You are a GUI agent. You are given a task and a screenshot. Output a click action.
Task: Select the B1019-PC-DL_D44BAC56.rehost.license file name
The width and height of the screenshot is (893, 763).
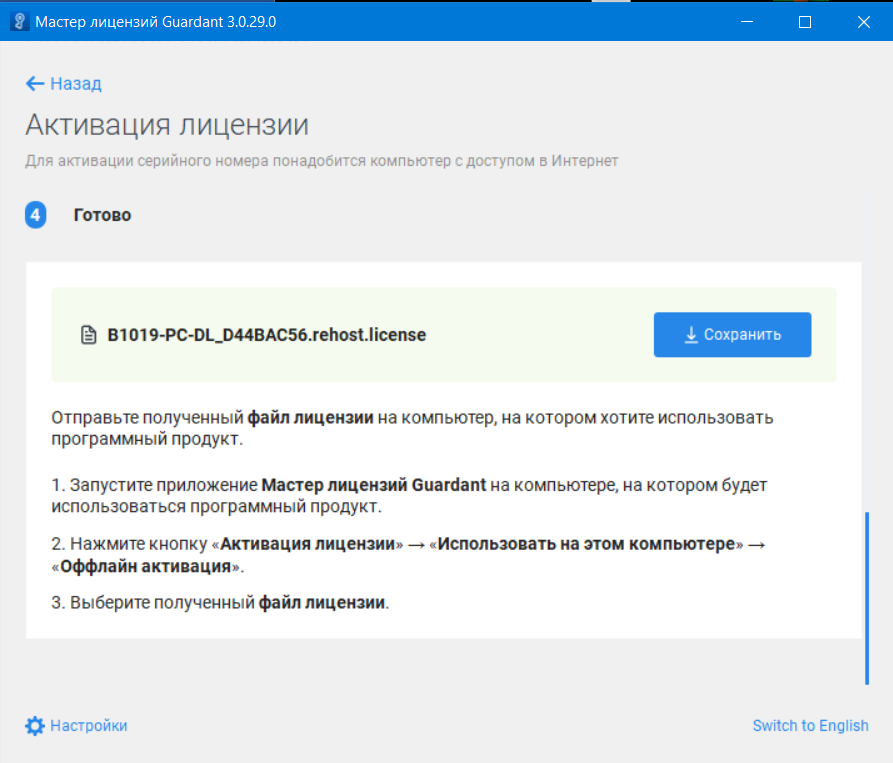(x=267, y=335)
